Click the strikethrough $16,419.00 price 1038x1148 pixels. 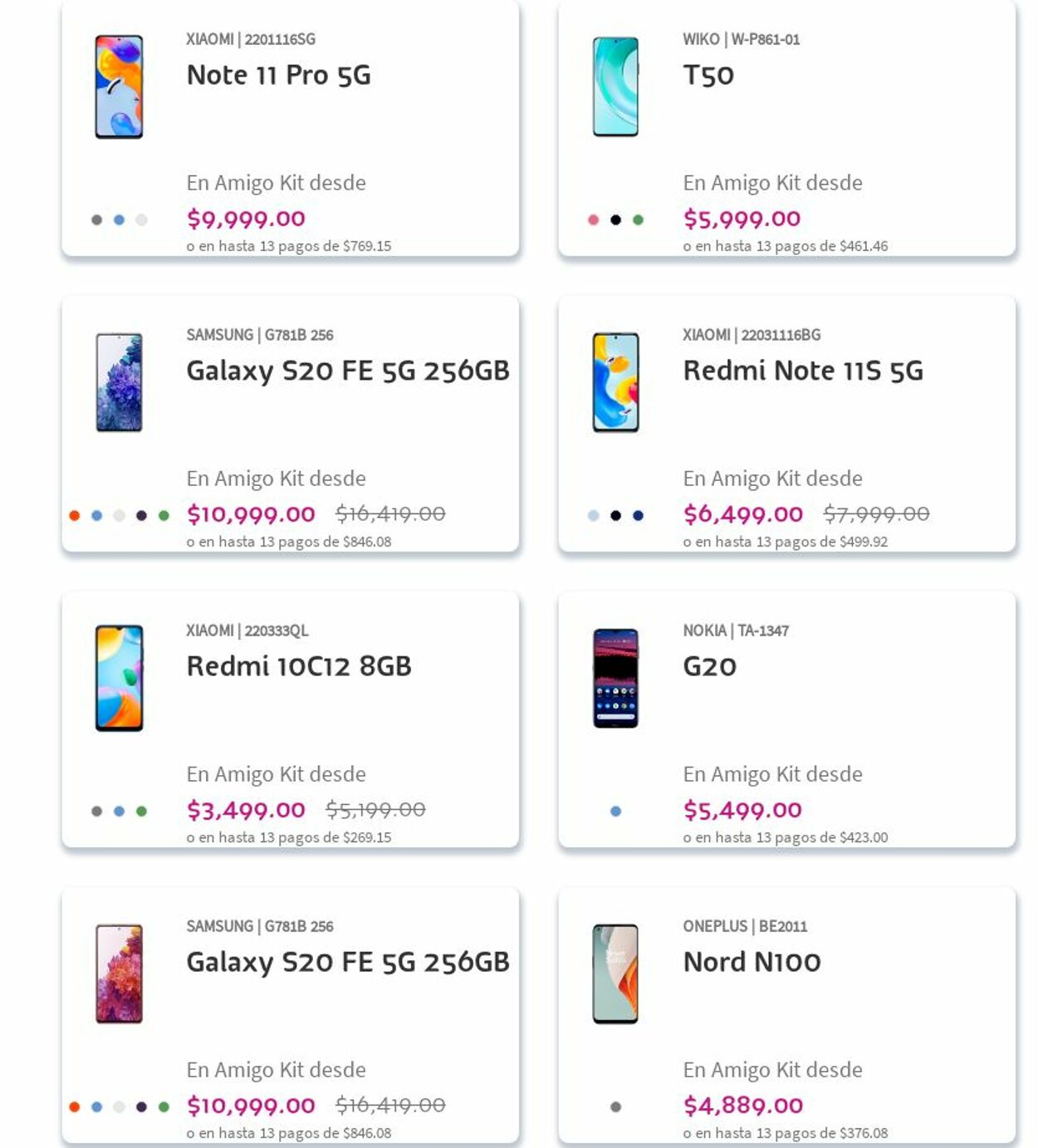[x=392, y=513]
